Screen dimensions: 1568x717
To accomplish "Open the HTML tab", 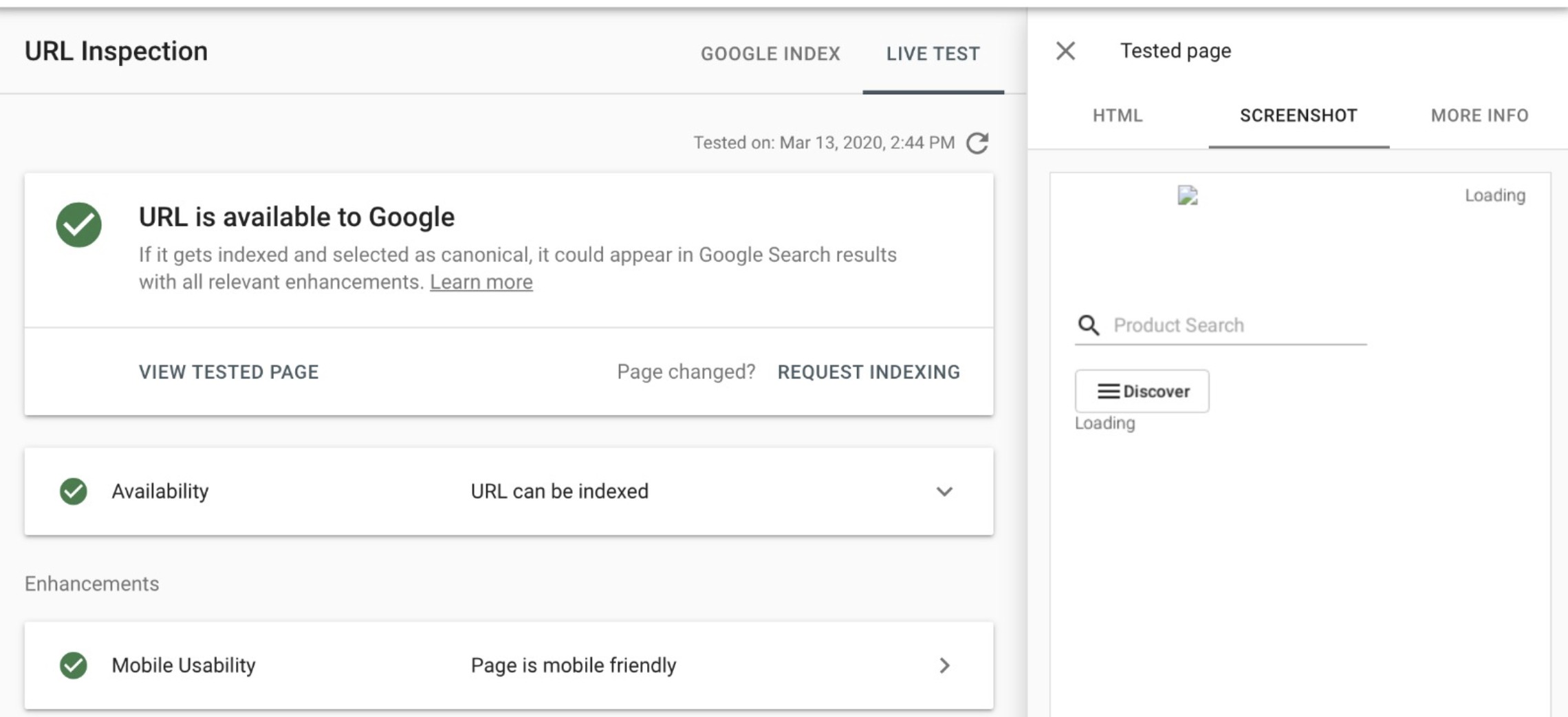I will (1118, 116).
